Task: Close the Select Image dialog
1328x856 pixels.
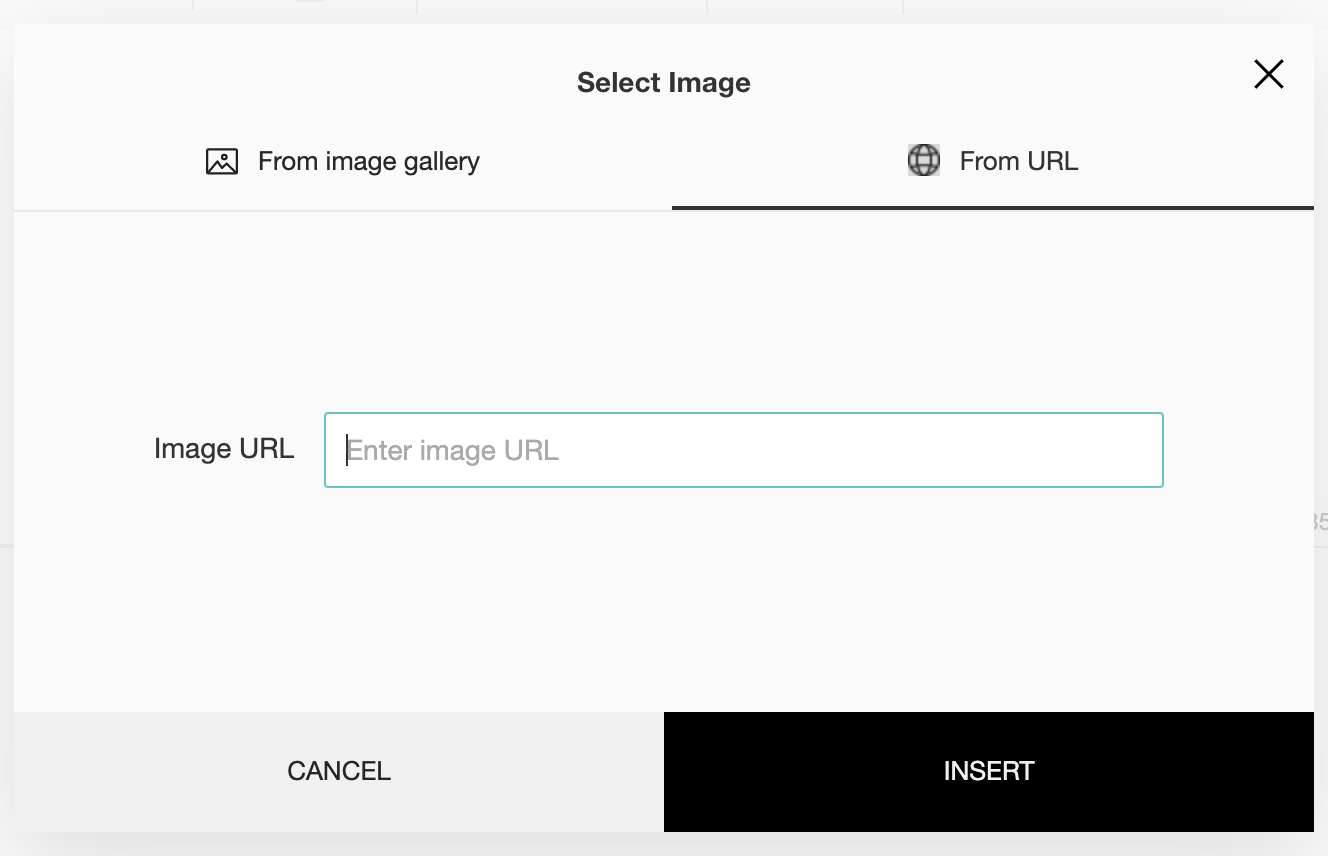Action: (1268, 74)
